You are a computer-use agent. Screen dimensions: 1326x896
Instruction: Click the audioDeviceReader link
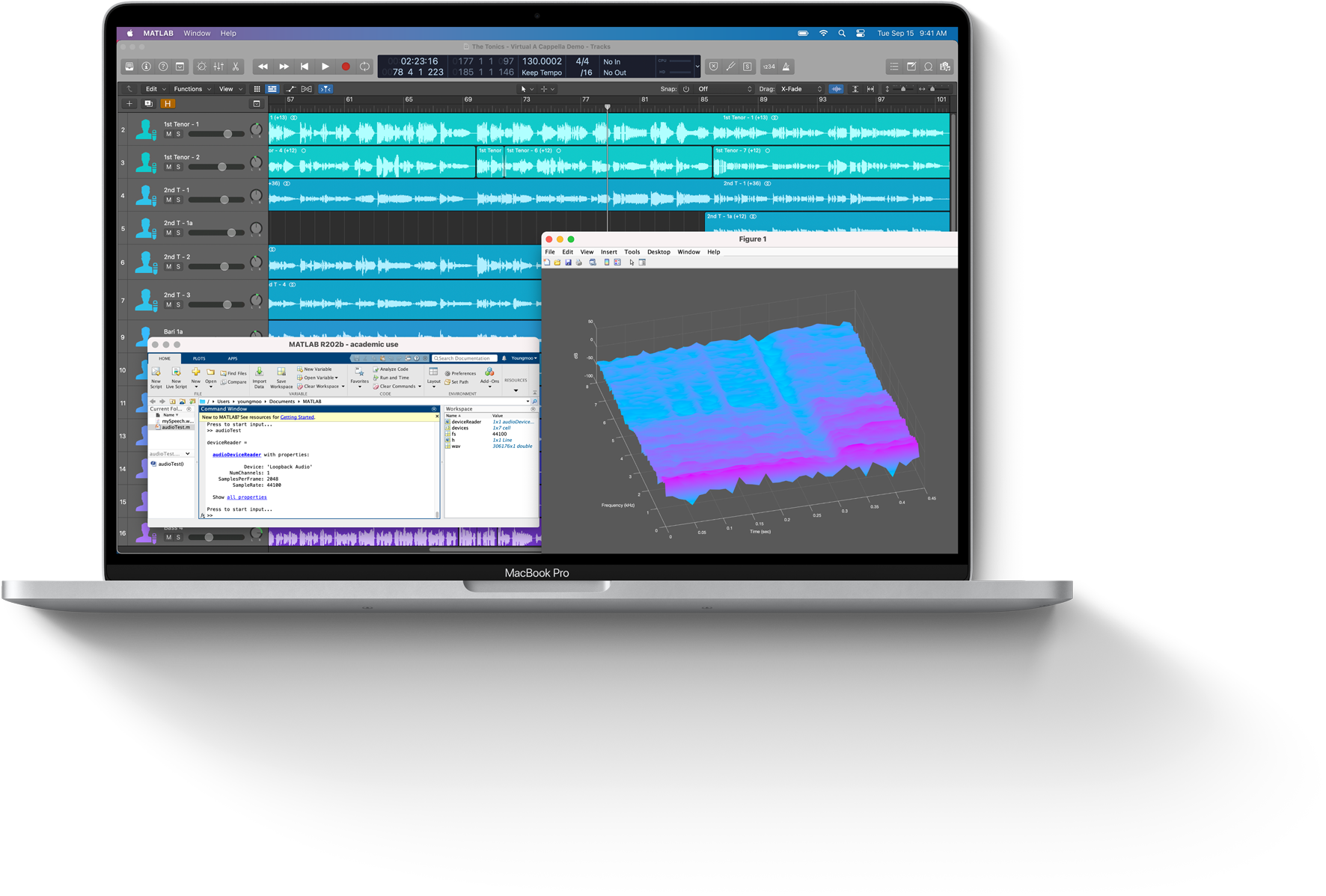(236, 455)
